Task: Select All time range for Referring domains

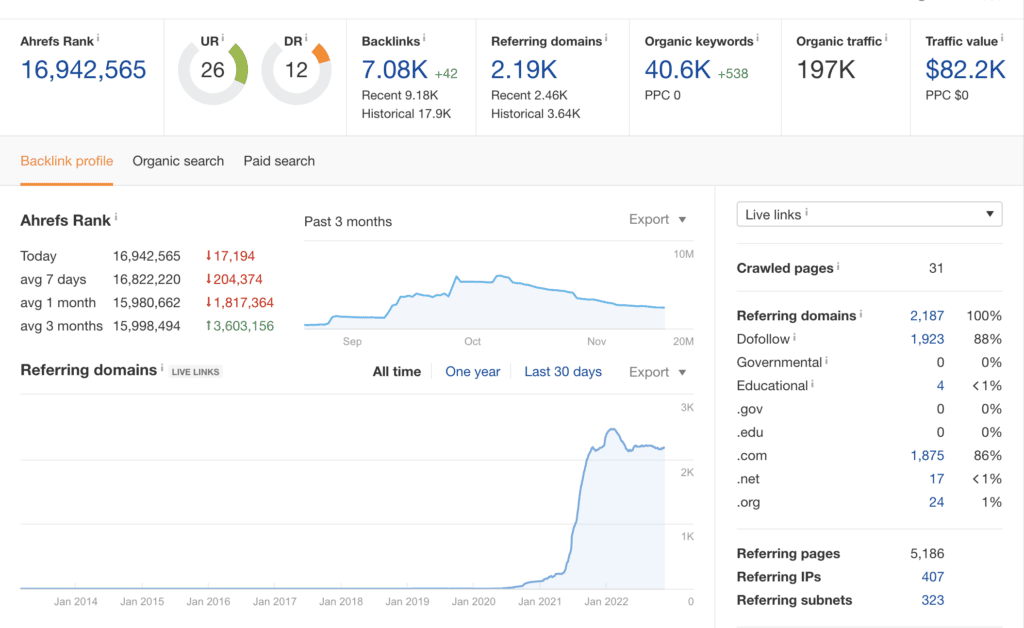Action: (x=396, y=371)
